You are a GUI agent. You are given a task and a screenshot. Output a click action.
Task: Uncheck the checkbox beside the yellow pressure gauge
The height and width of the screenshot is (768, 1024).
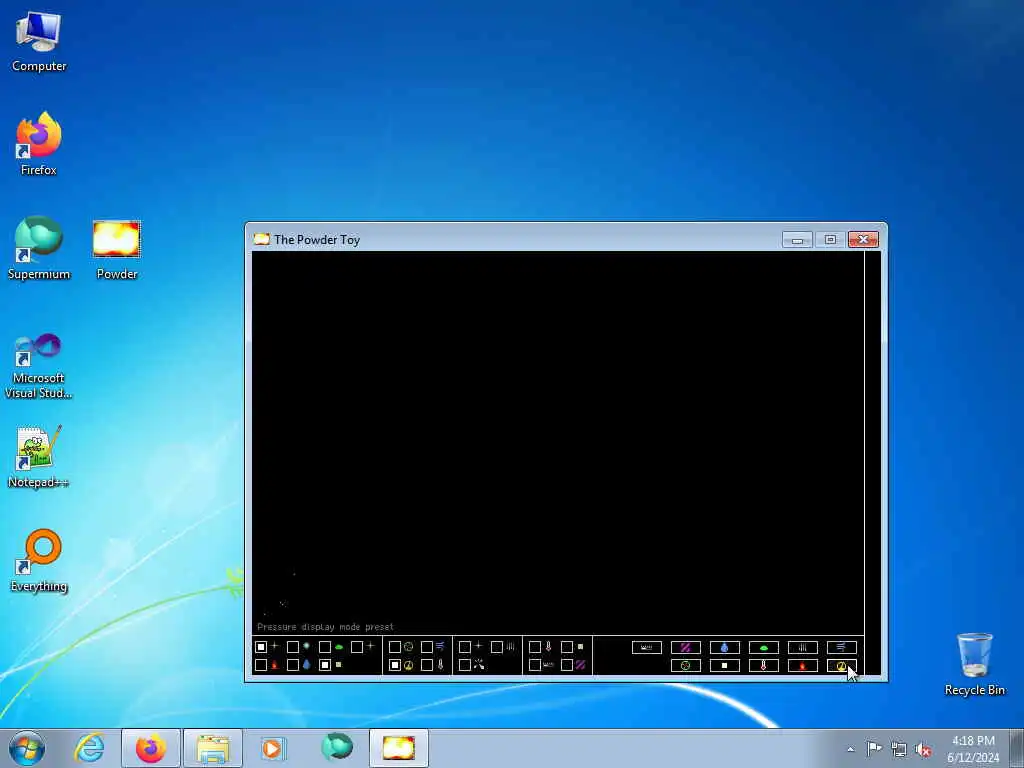[394, 665]
